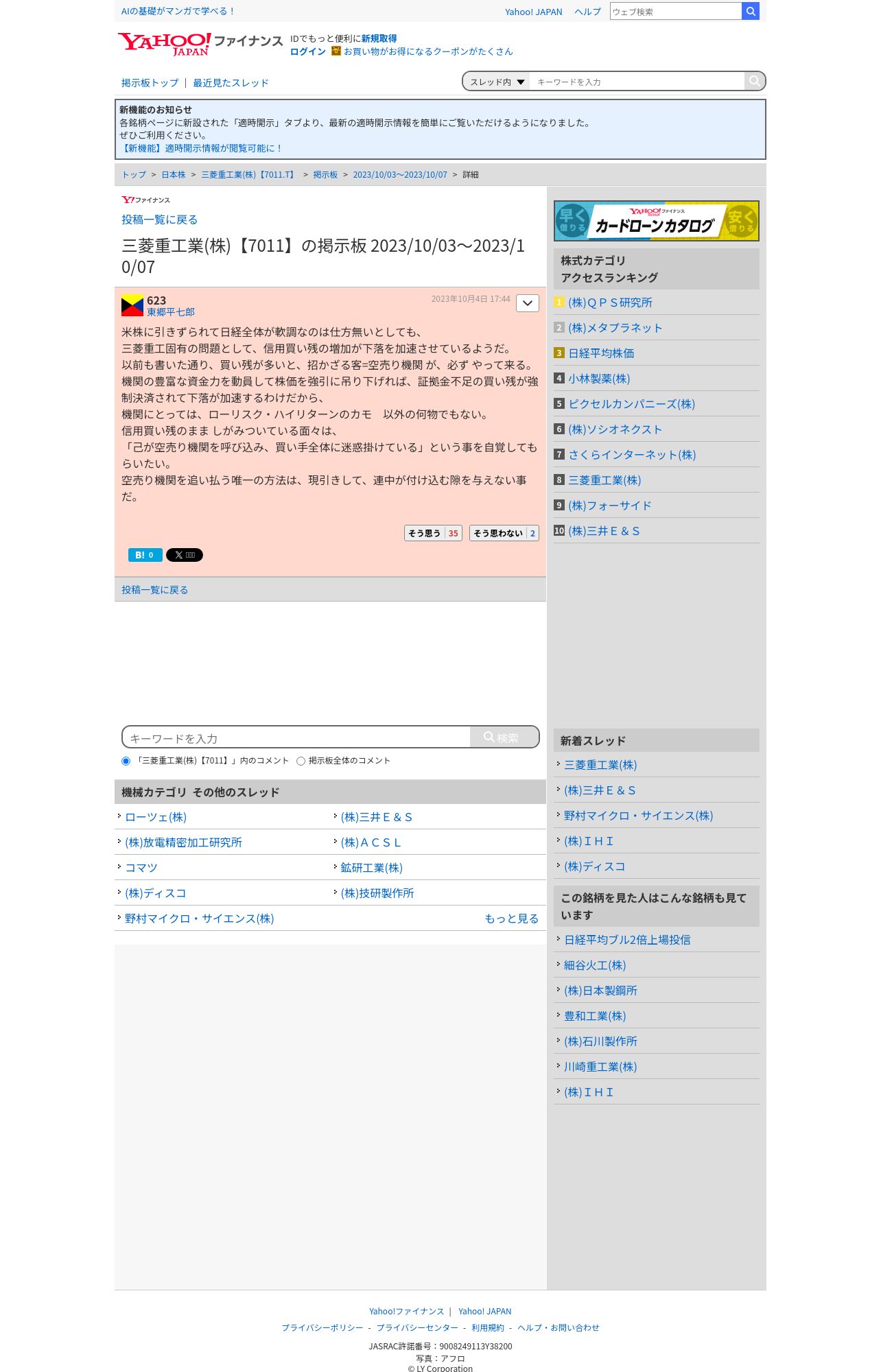Click 新規取得 link
This screenshot has height=1372, width=881.
[x=379, y=38]
